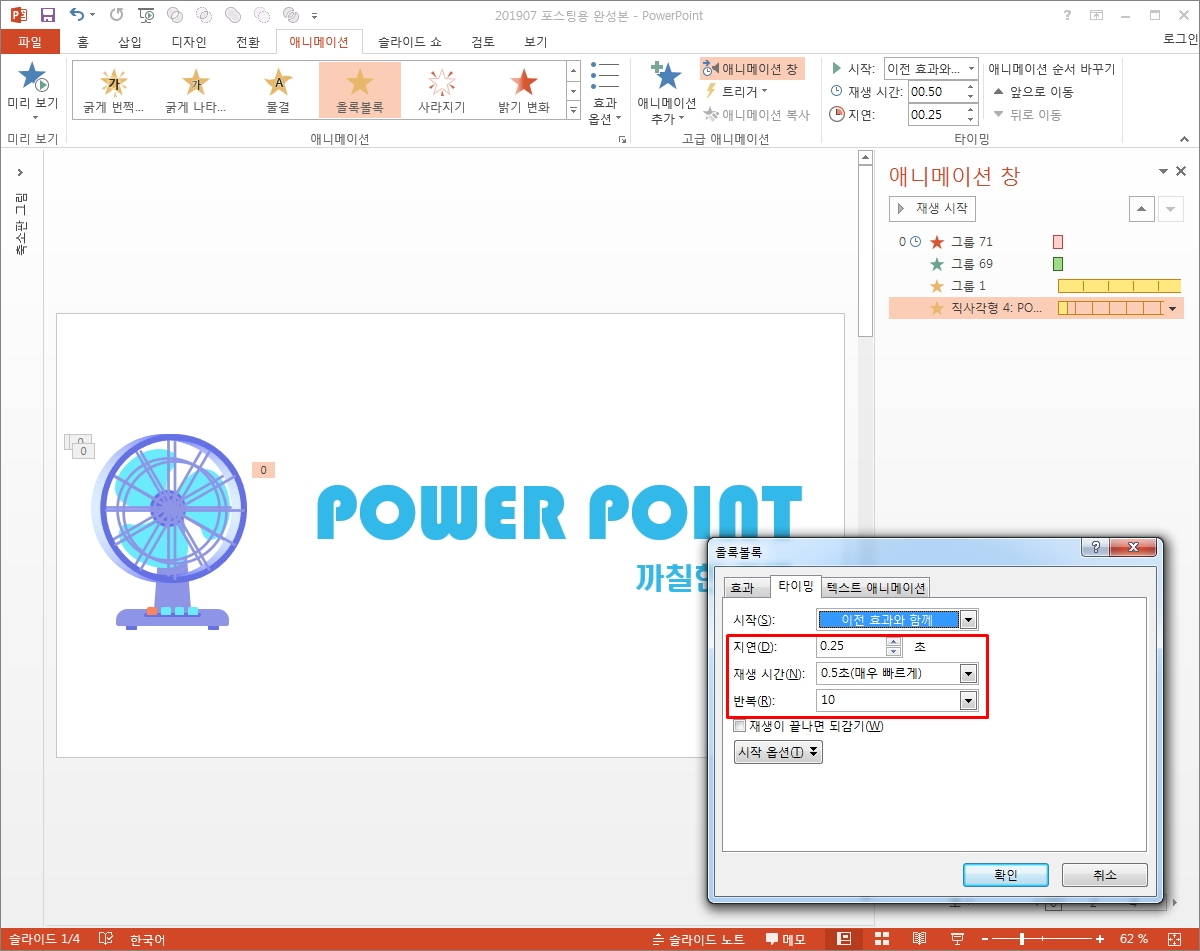Click the 지연 delay field in the dialog
The image size is (1200, 951).
851,646
